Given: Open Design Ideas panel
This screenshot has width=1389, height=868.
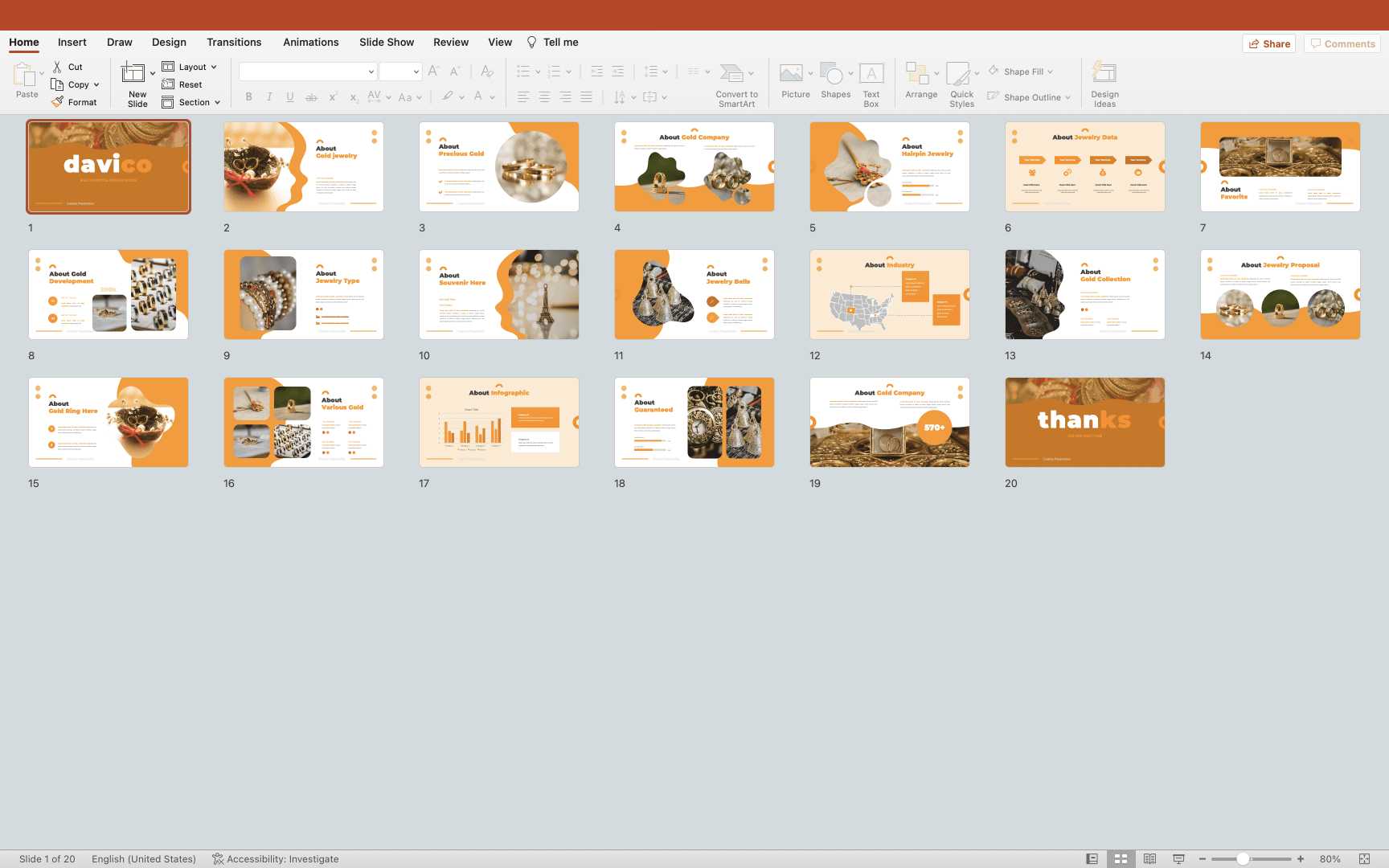Looking at the screenshot, I should tap(1104, 83).
